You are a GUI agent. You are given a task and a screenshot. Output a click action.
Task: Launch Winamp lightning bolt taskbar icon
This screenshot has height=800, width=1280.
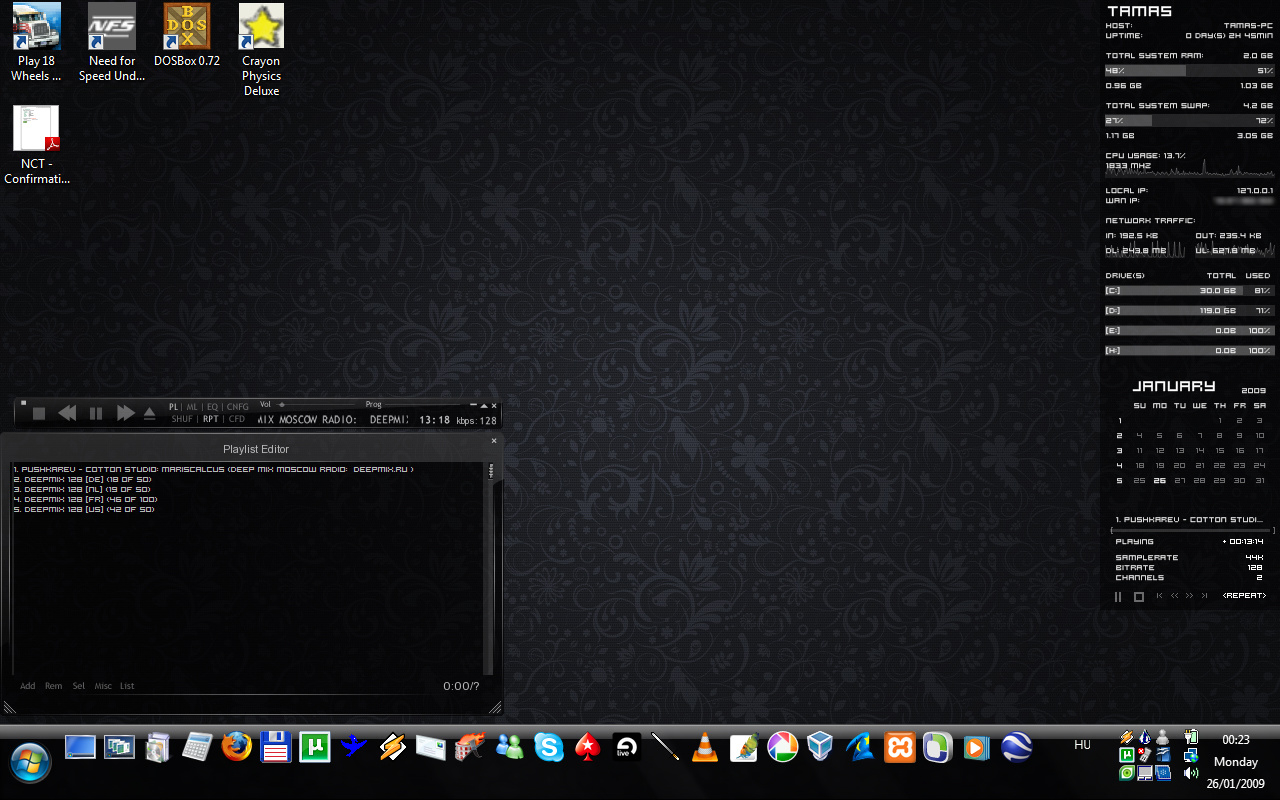pyautogui.click(x=392, y=747)
